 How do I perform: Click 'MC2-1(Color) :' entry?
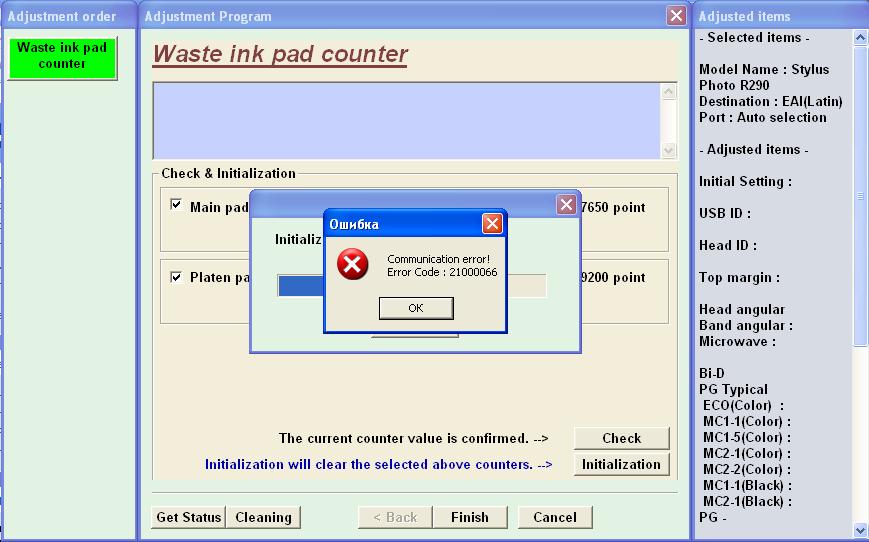(747, 454)
